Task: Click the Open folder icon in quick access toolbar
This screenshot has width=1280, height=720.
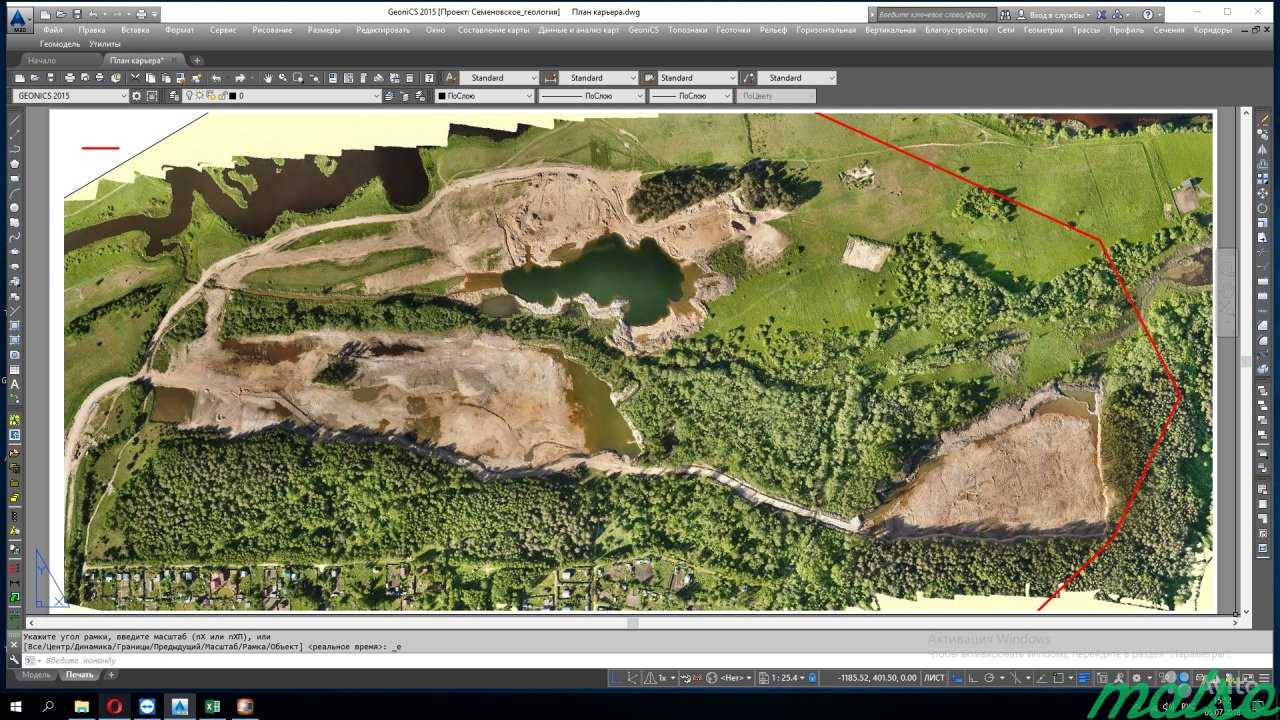Action: pyautogui.click(x=61, y=14)
